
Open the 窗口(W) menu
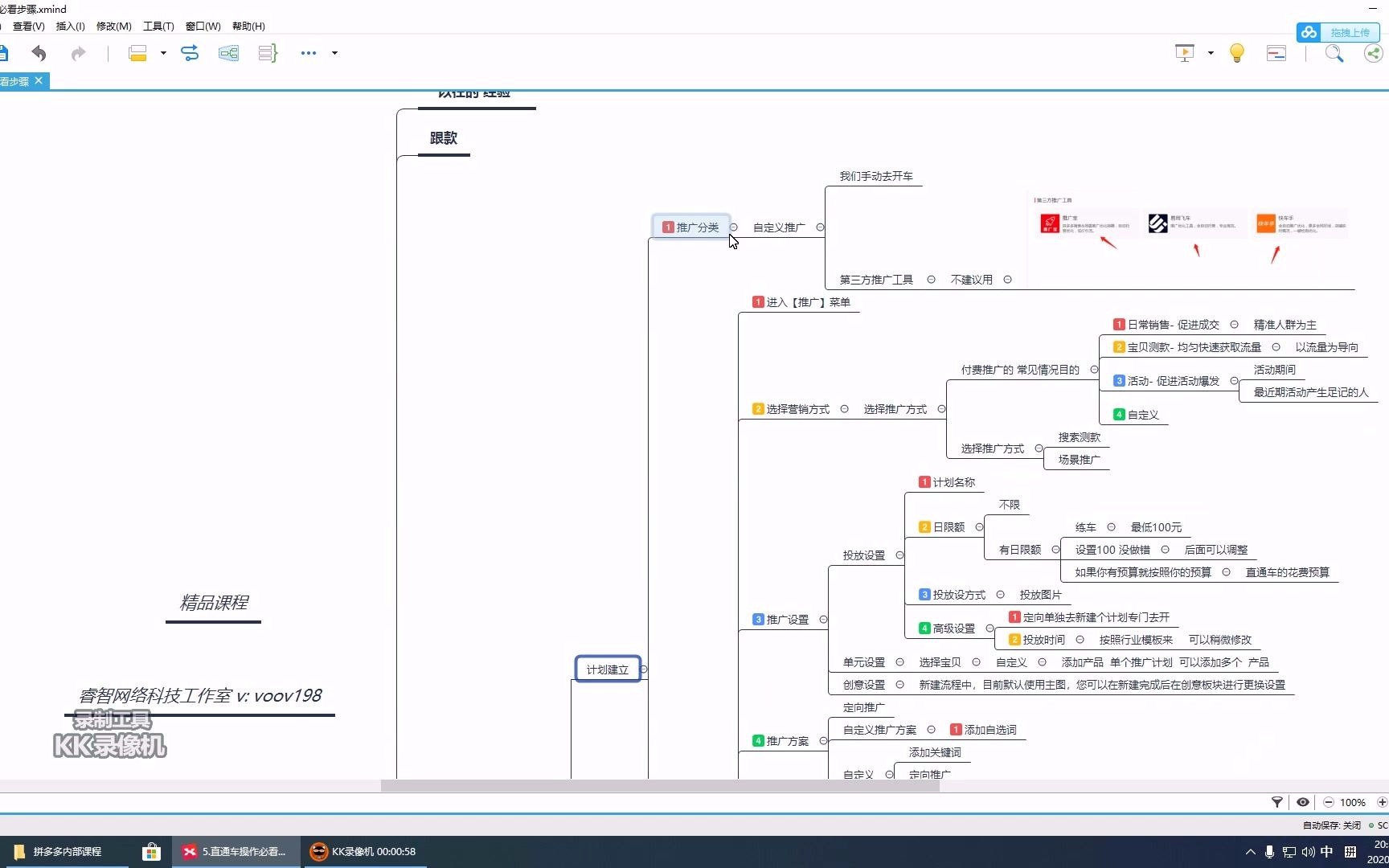pos(203,26)
